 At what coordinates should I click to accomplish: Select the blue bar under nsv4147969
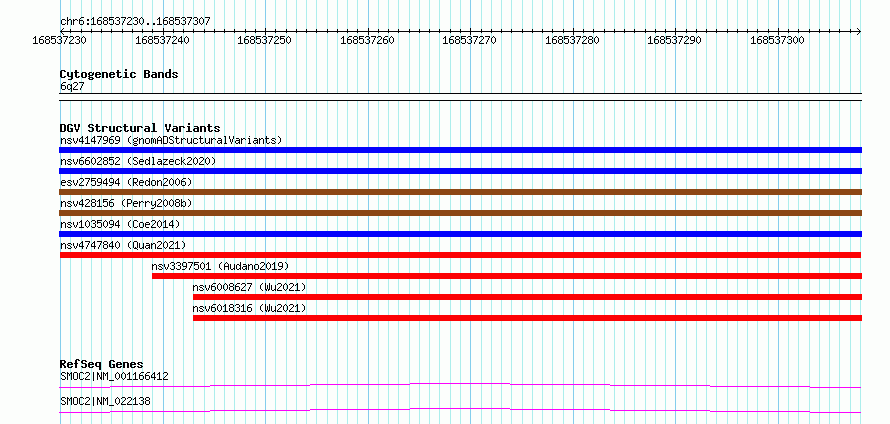[460, 150]
